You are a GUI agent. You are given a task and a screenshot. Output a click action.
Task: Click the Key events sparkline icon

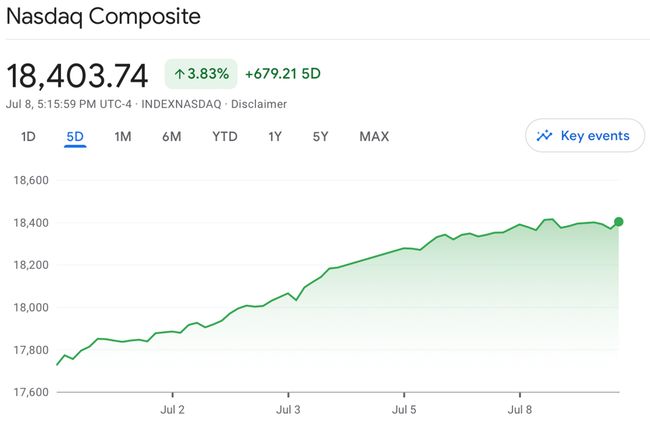tap(545, 136)
